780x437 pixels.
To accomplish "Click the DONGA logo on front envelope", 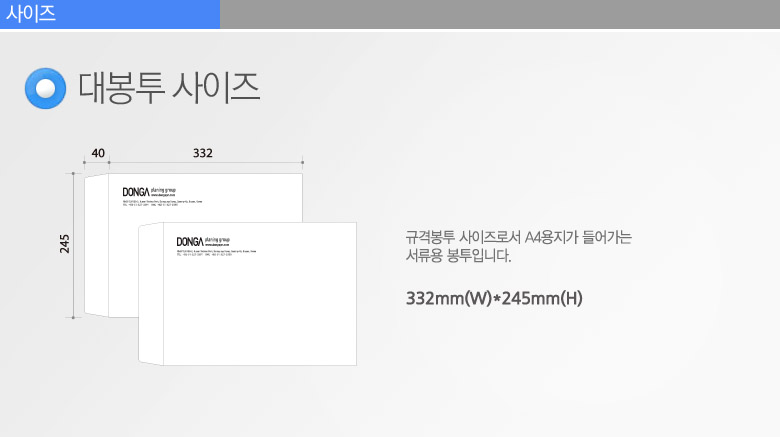I will [x=190, y=241].
